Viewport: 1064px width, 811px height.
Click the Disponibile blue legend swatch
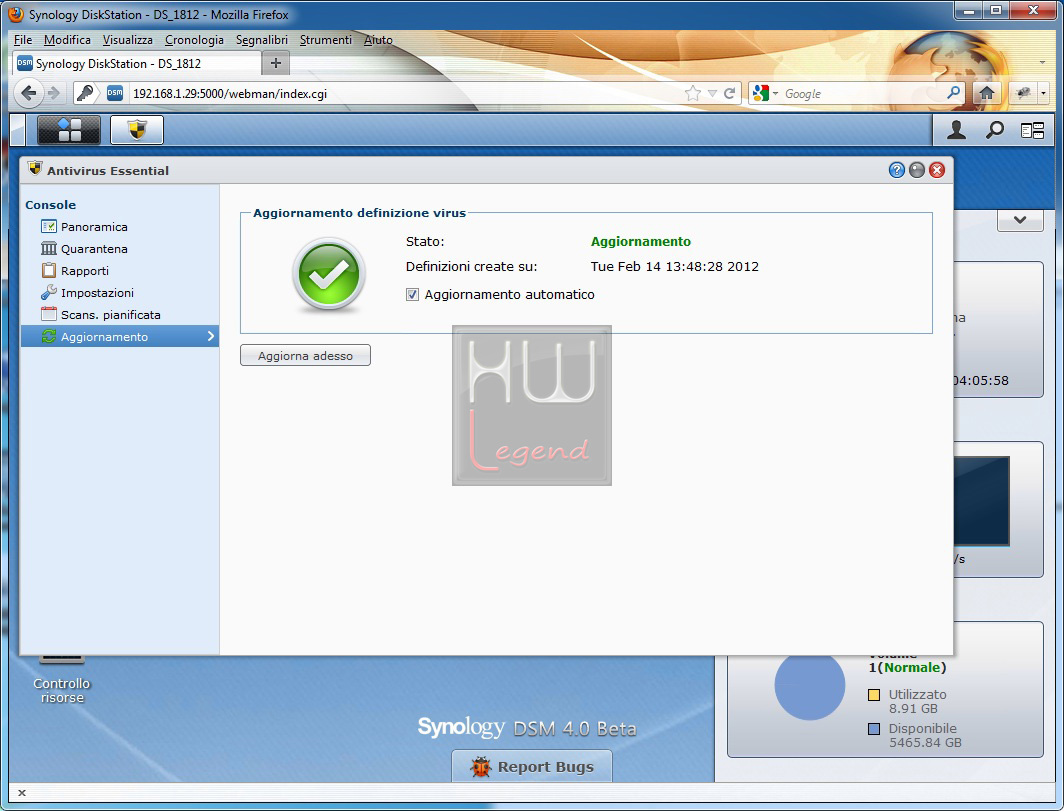874,729
